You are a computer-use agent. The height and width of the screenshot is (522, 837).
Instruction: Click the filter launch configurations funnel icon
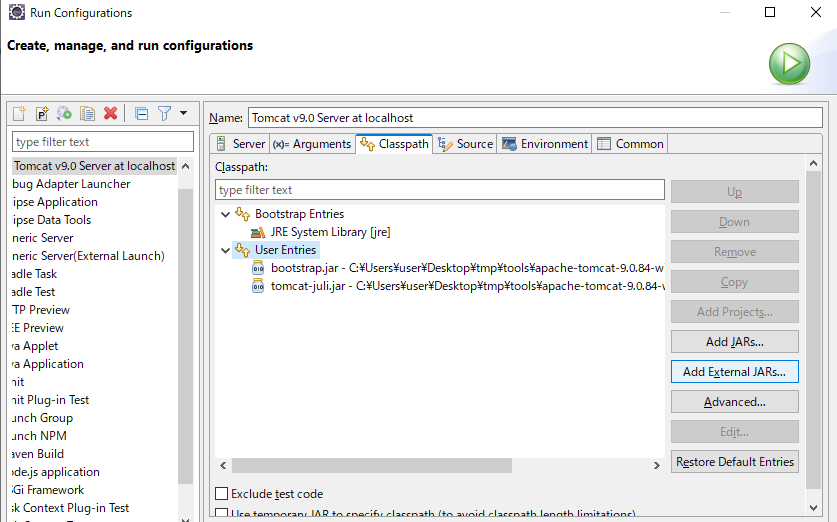(x=164, y=113)
